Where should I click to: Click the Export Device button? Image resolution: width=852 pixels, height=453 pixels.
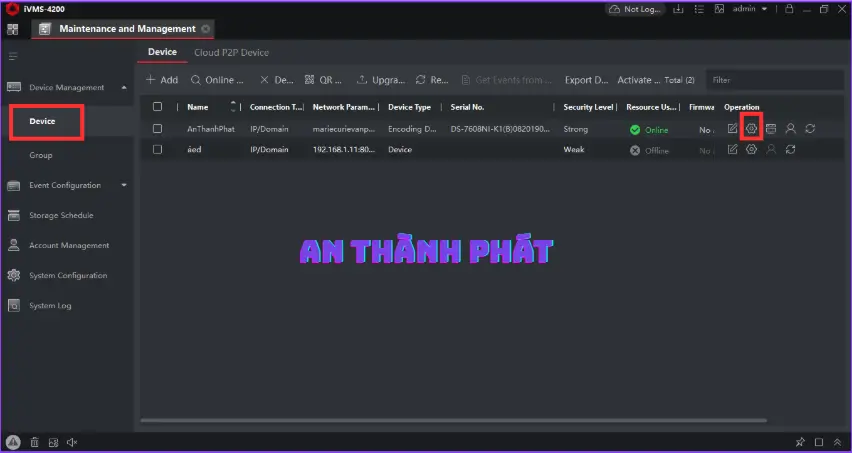point(586,80)
